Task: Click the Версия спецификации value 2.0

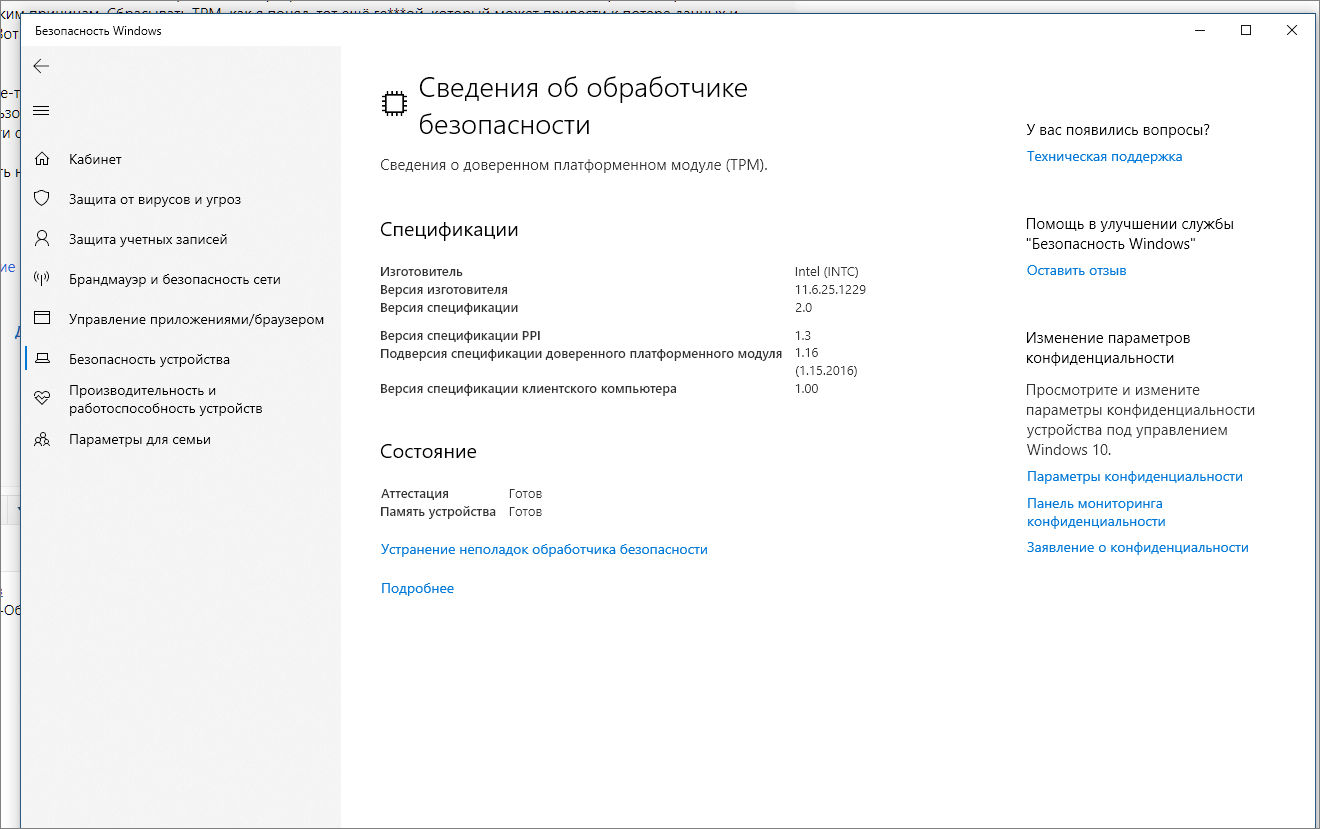Action: (803, 307)
